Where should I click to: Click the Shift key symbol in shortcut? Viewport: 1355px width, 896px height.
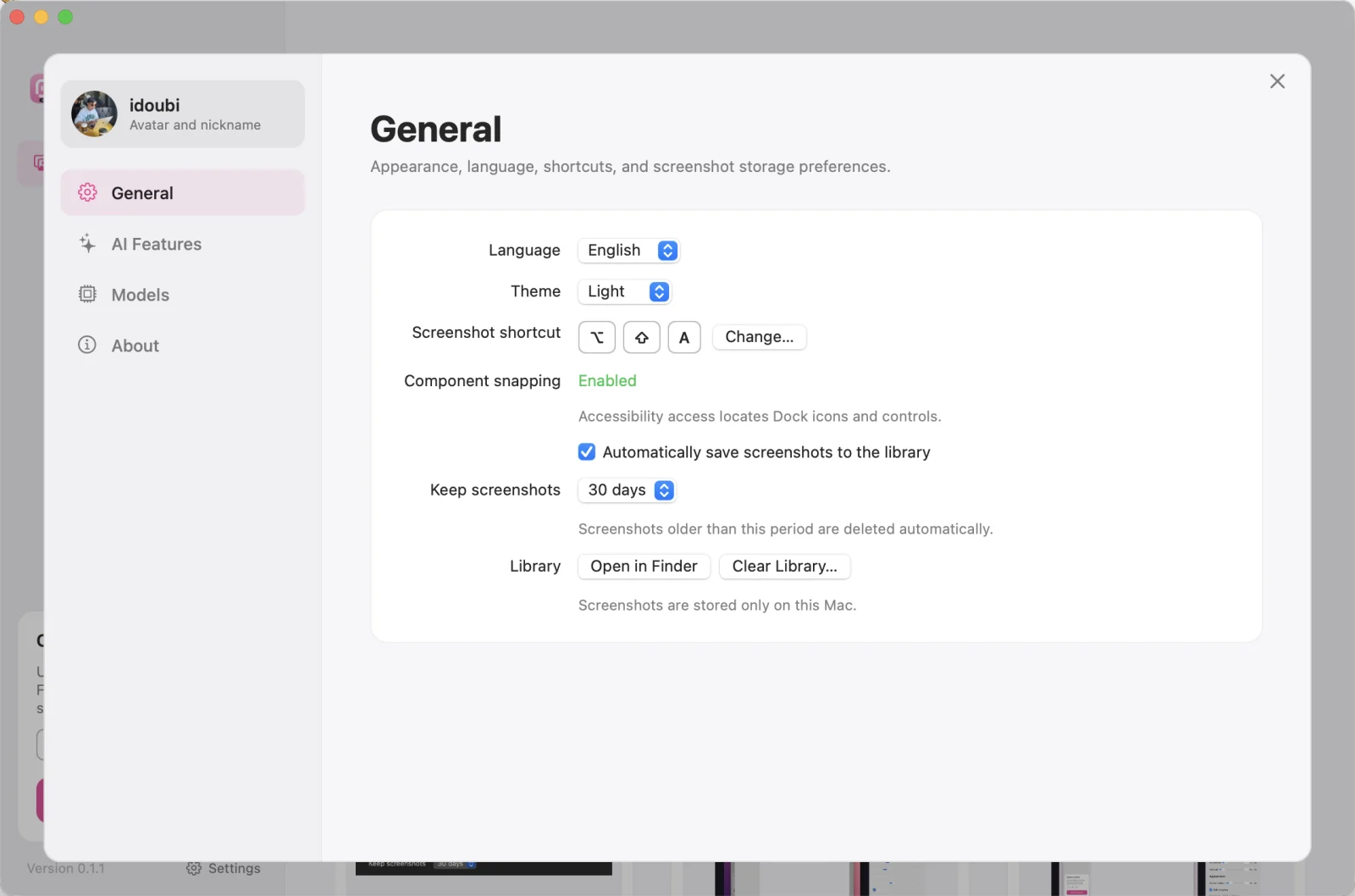coord(642,337)
